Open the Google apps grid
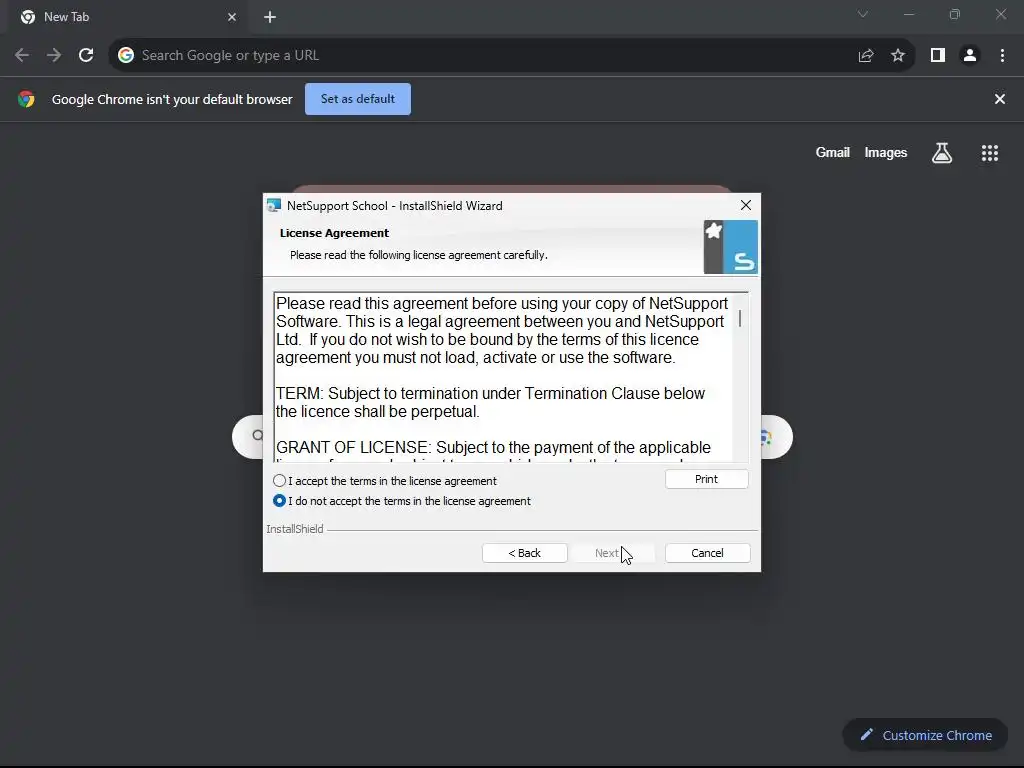 (990, 153)
